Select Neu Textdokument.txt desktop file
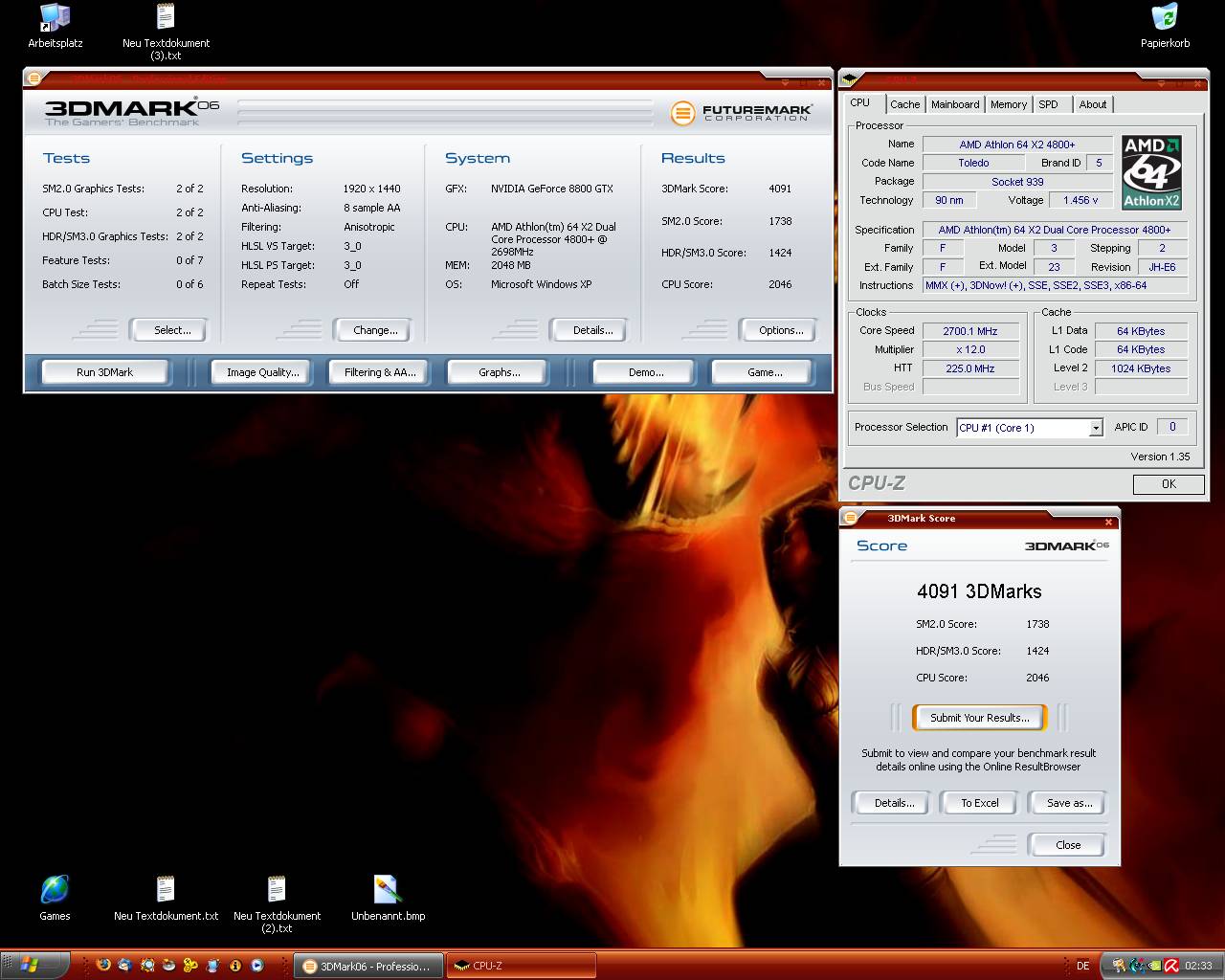This screenshot has height=980, width=1225. pyautogui.click(x=166, y=898)
